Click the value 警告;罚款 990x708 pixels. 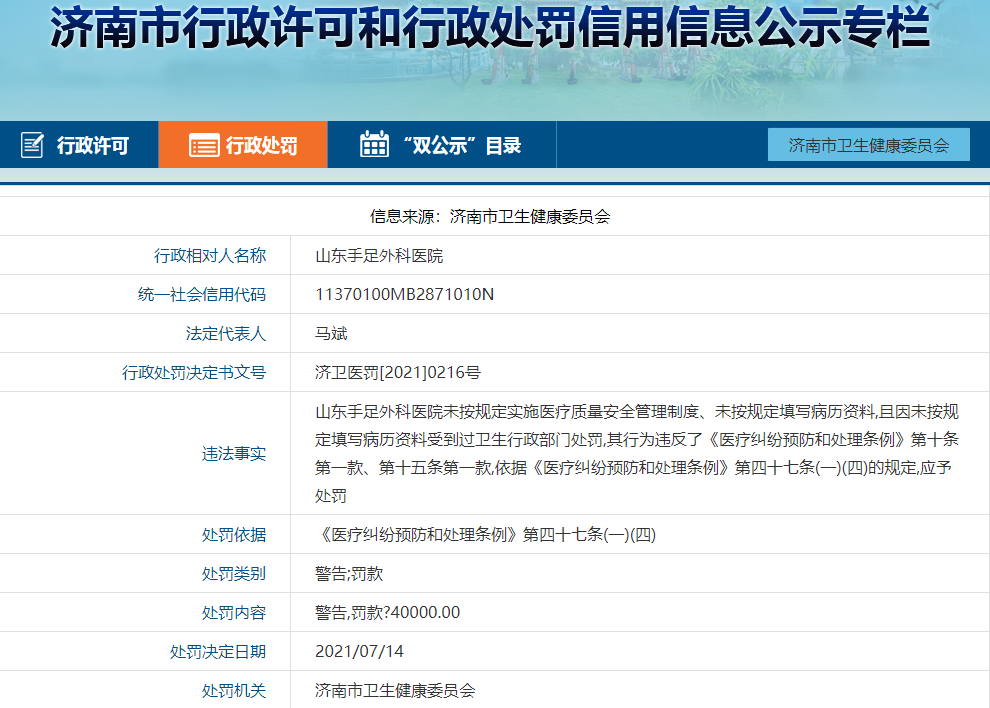349,574
